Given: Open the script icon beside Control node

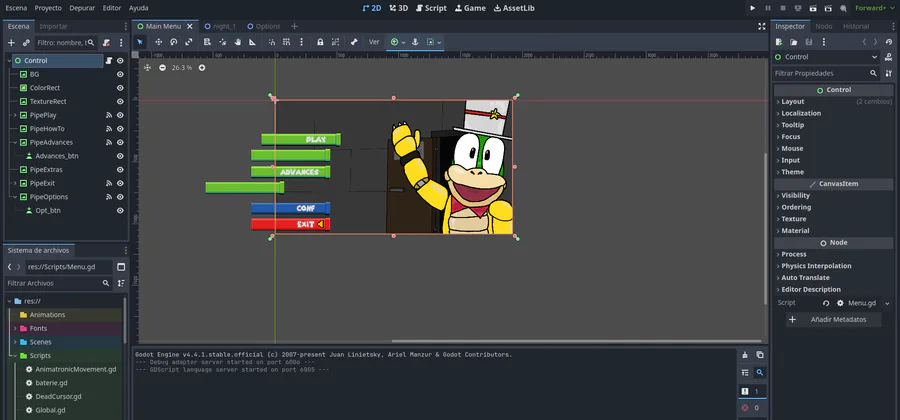Looking at the screenshot, I should pos(109,60).
